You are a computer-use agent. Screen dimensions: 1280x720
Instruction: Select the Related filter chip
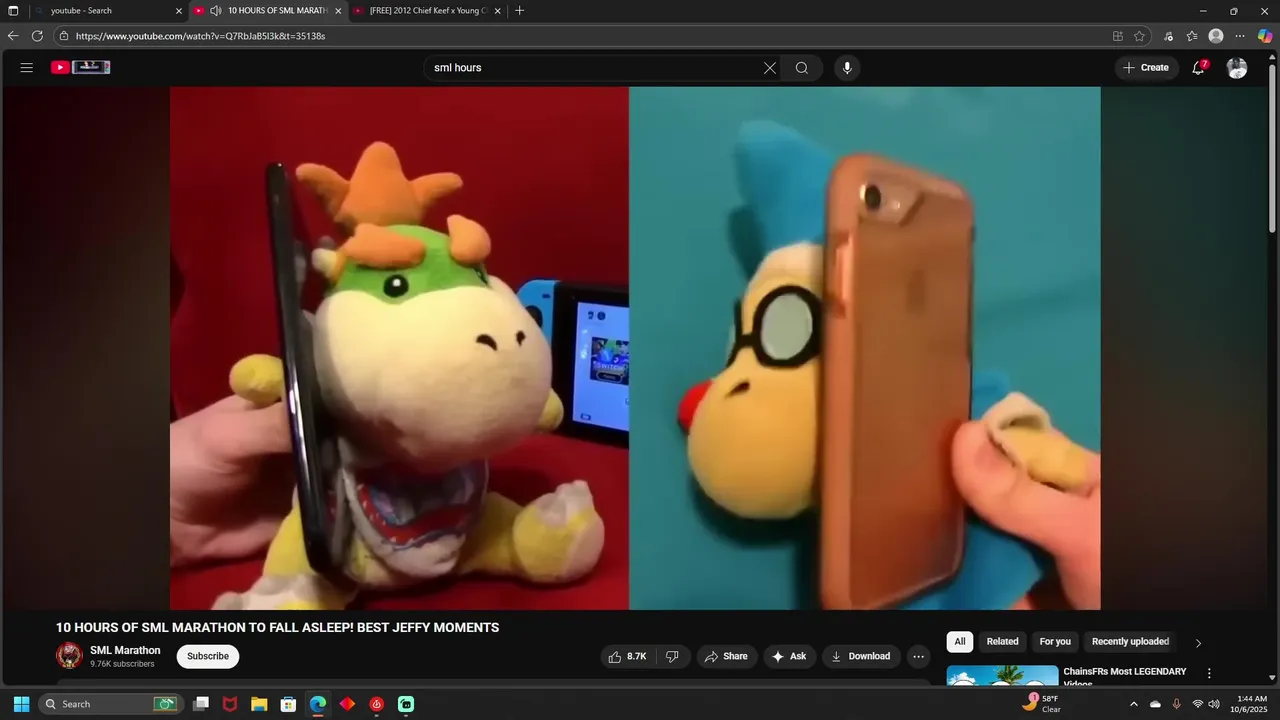tap(1002, 642)
